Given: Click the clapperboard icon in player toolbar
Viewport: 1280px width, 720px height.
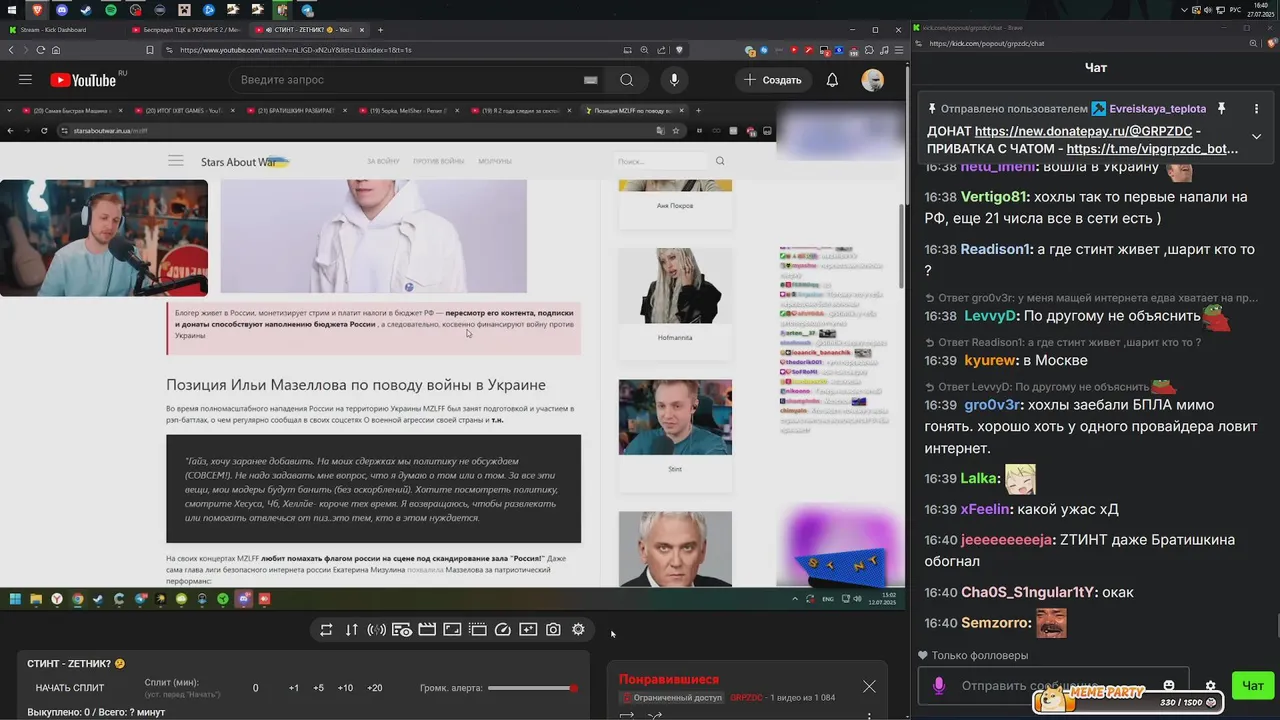Looking at the screenshot, I should coord(427,629).
